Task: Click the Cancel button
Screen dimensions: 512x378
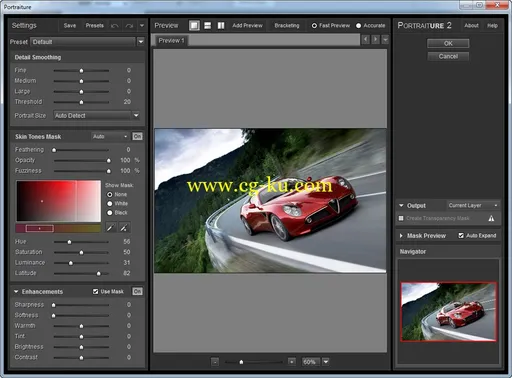Action: pyautogui.click(x=448, y=56)
